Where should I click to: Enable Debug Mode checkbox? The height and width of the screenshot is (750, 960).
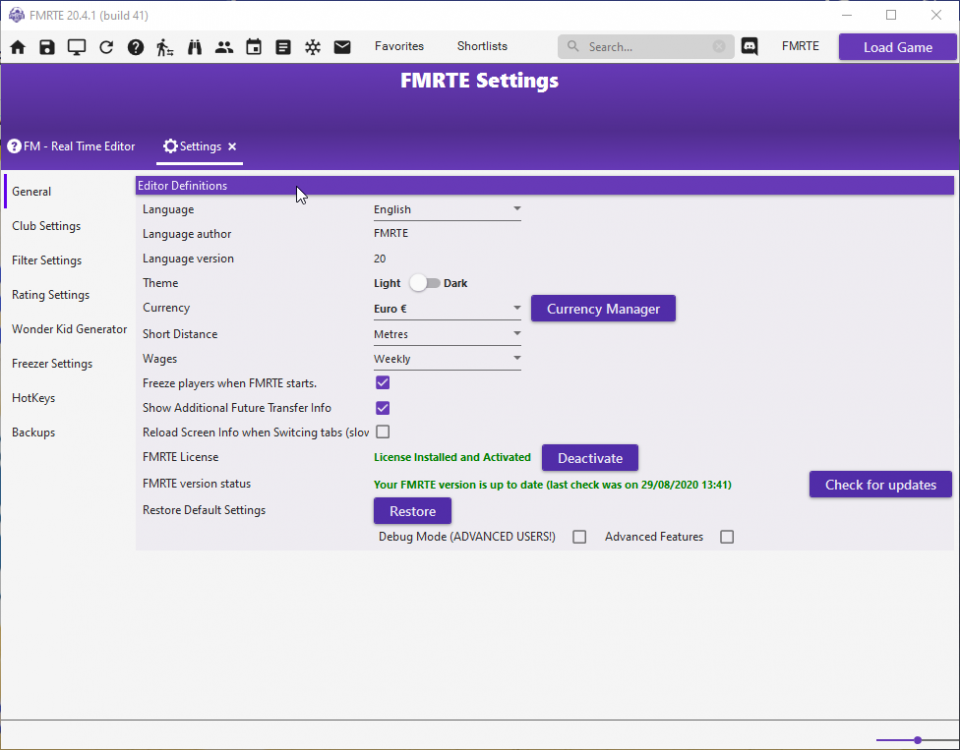pos(579,537)
